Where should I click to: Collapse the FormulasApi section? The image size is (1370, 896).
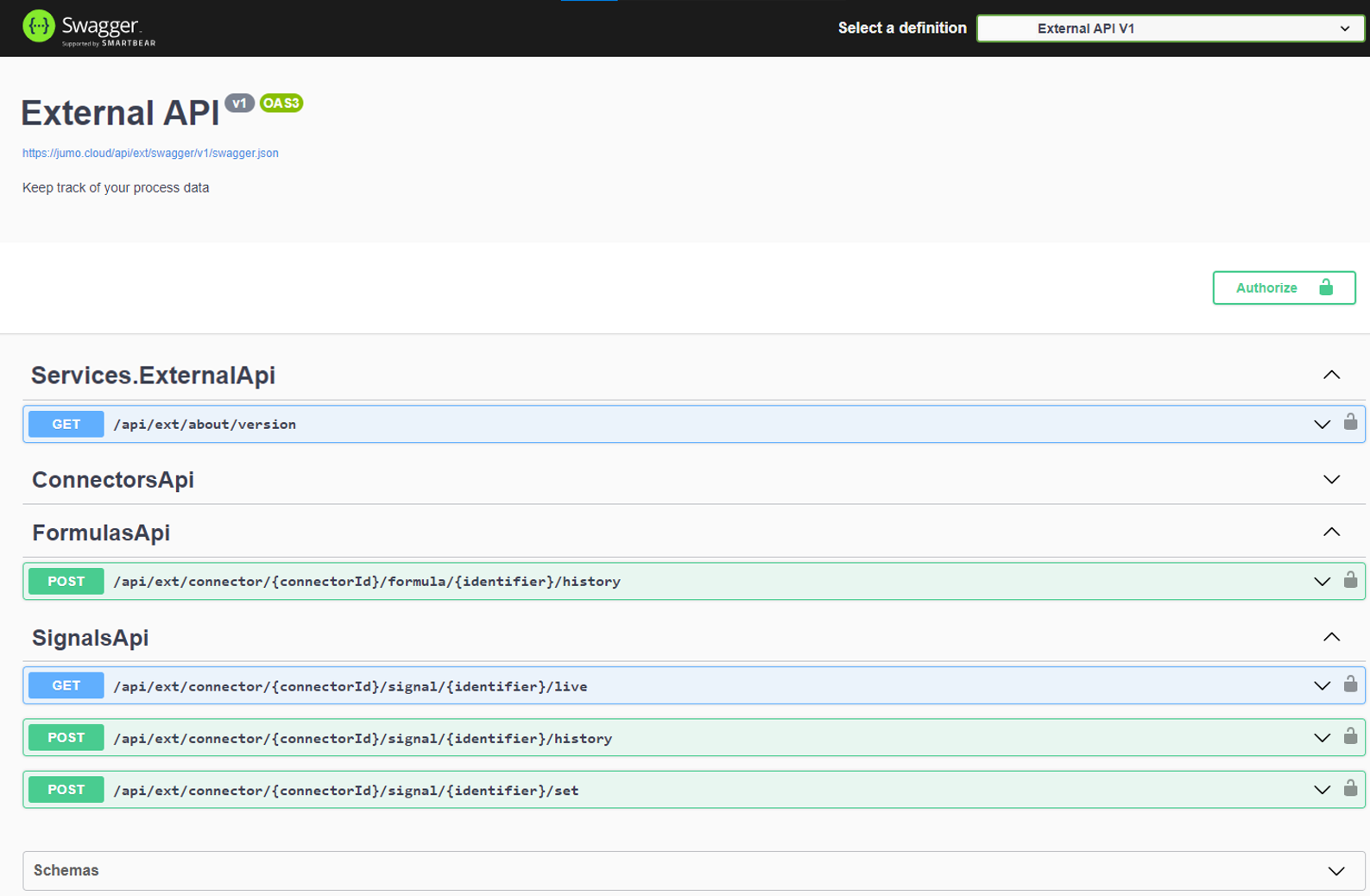(1331, 532)
